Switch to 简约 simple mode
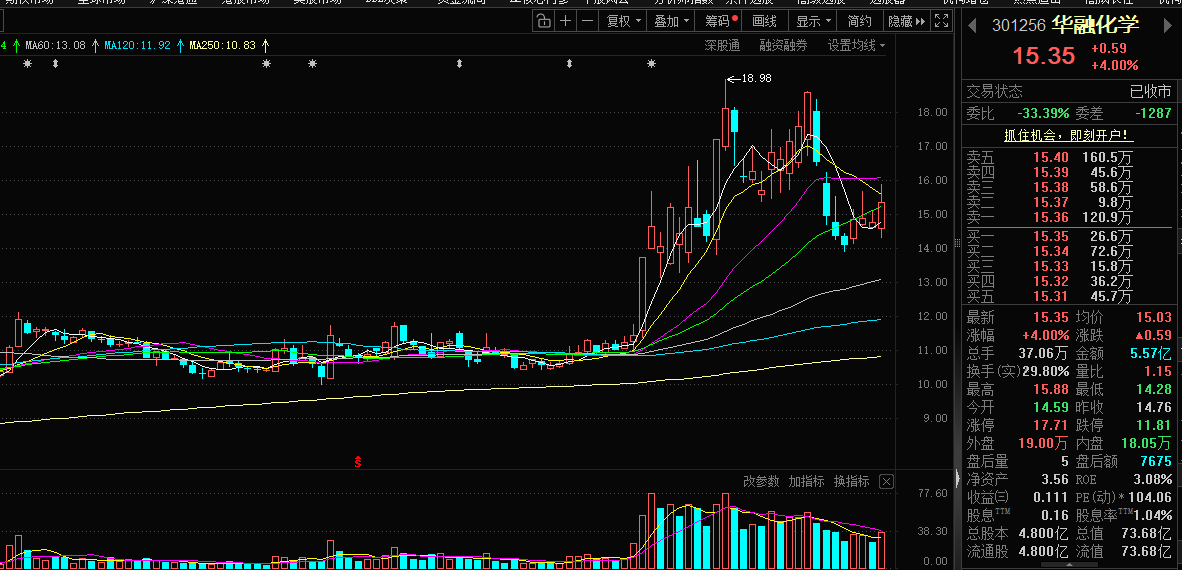The width and height of the screenshot is (1182, 570). tap(859, 21)
